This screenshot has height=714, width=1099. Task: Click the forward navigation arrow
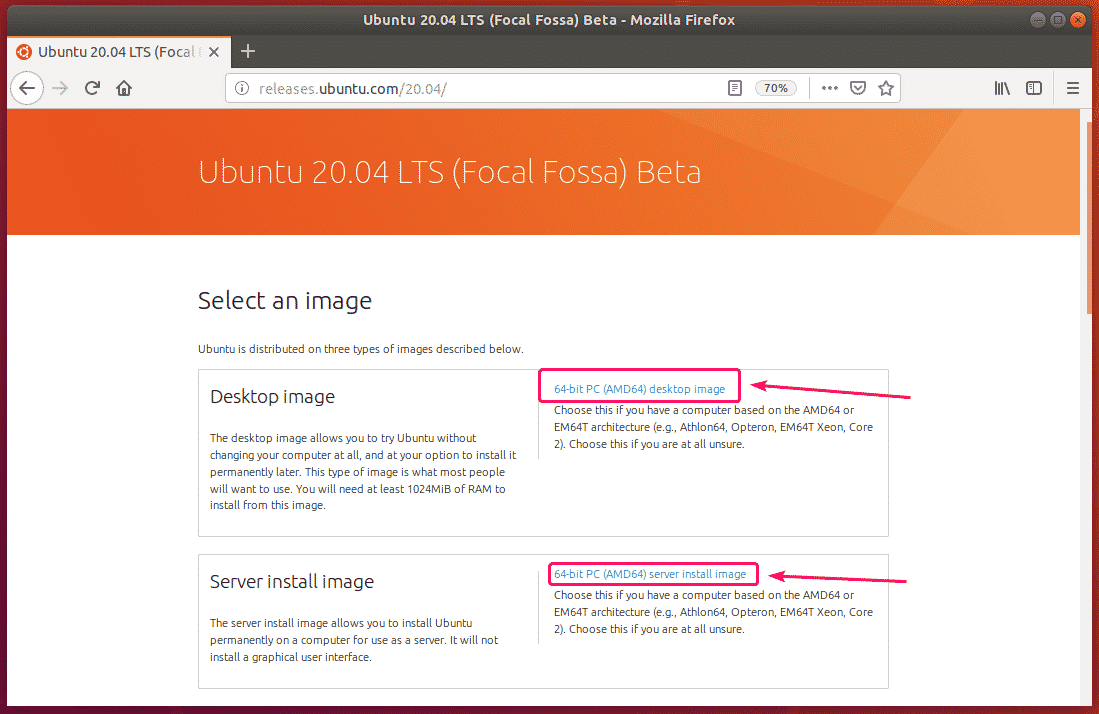coord(60,88)
